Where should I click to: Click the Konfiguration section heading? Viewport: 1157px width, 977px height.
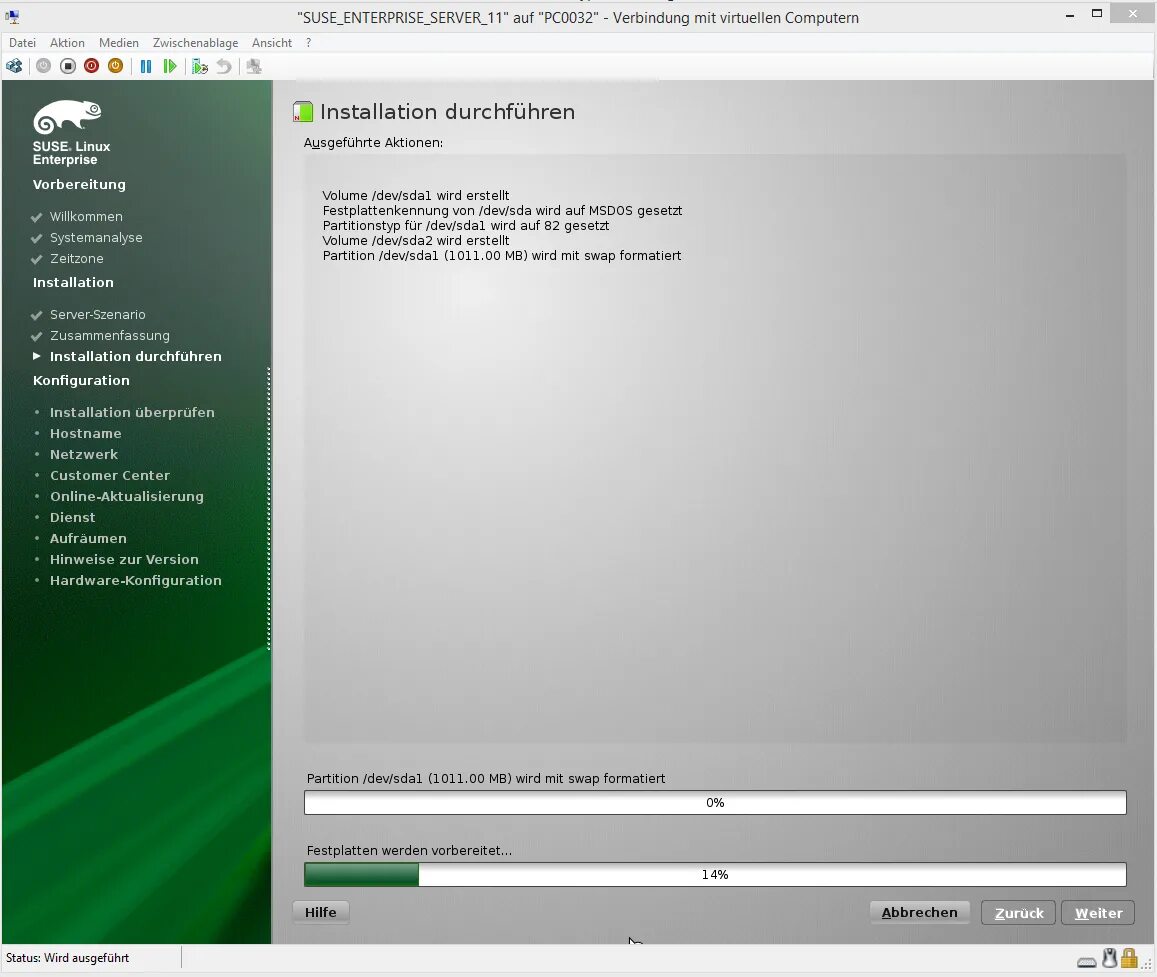[x=81, y=381]
